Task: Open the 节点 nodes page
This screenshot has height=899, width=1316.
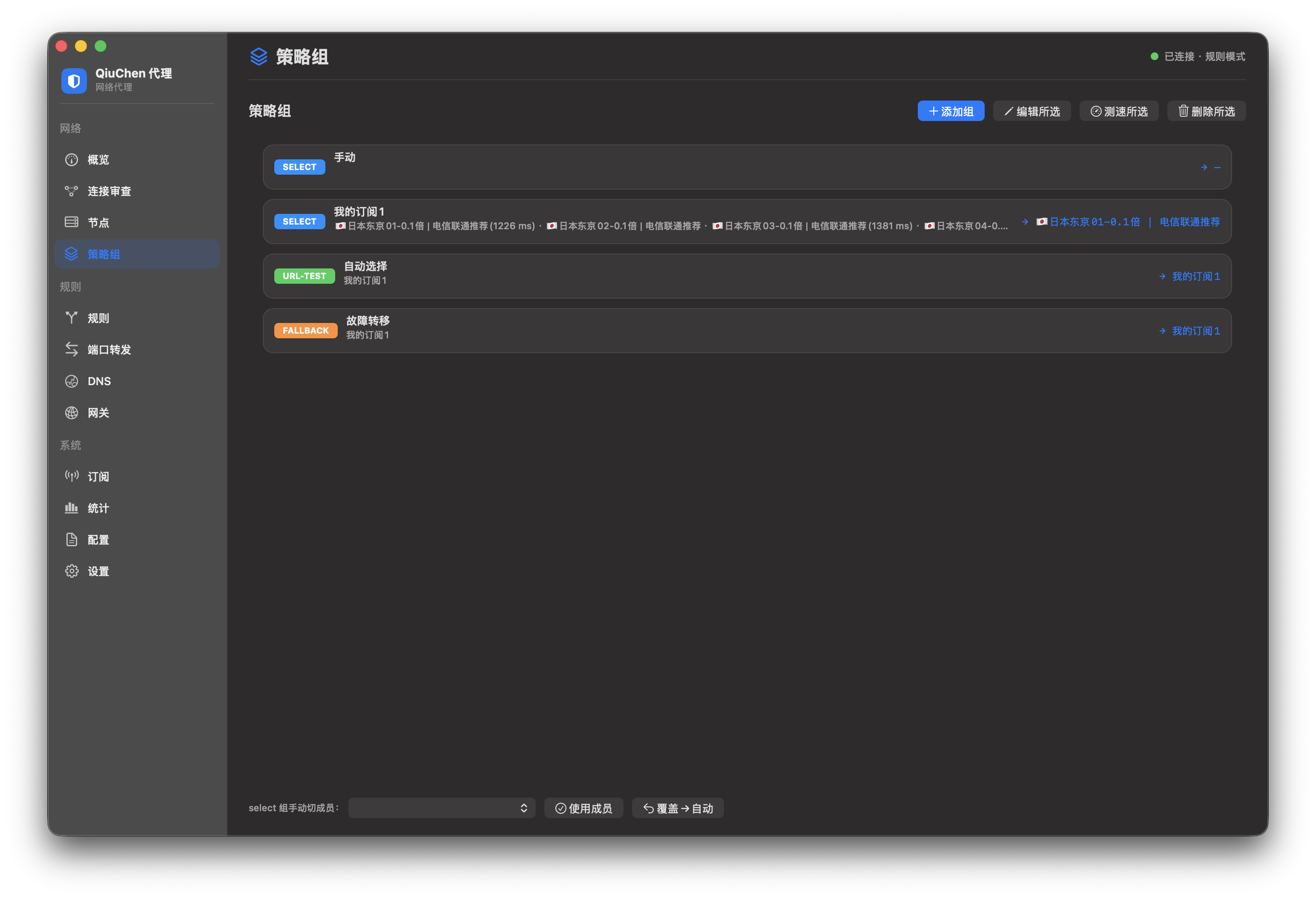Action: point(137,223)
